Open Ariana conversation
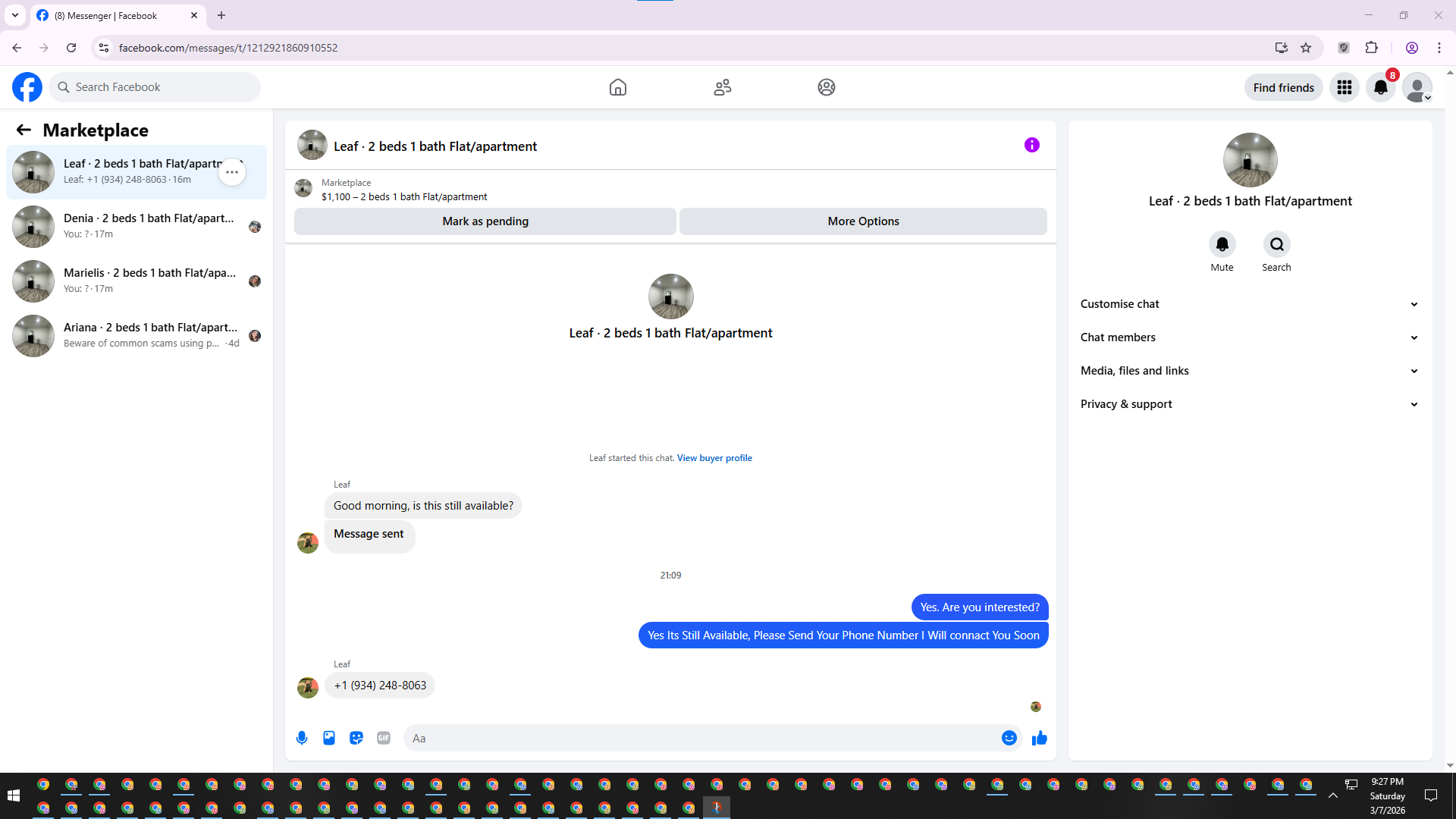 click(x=136, y=336)
